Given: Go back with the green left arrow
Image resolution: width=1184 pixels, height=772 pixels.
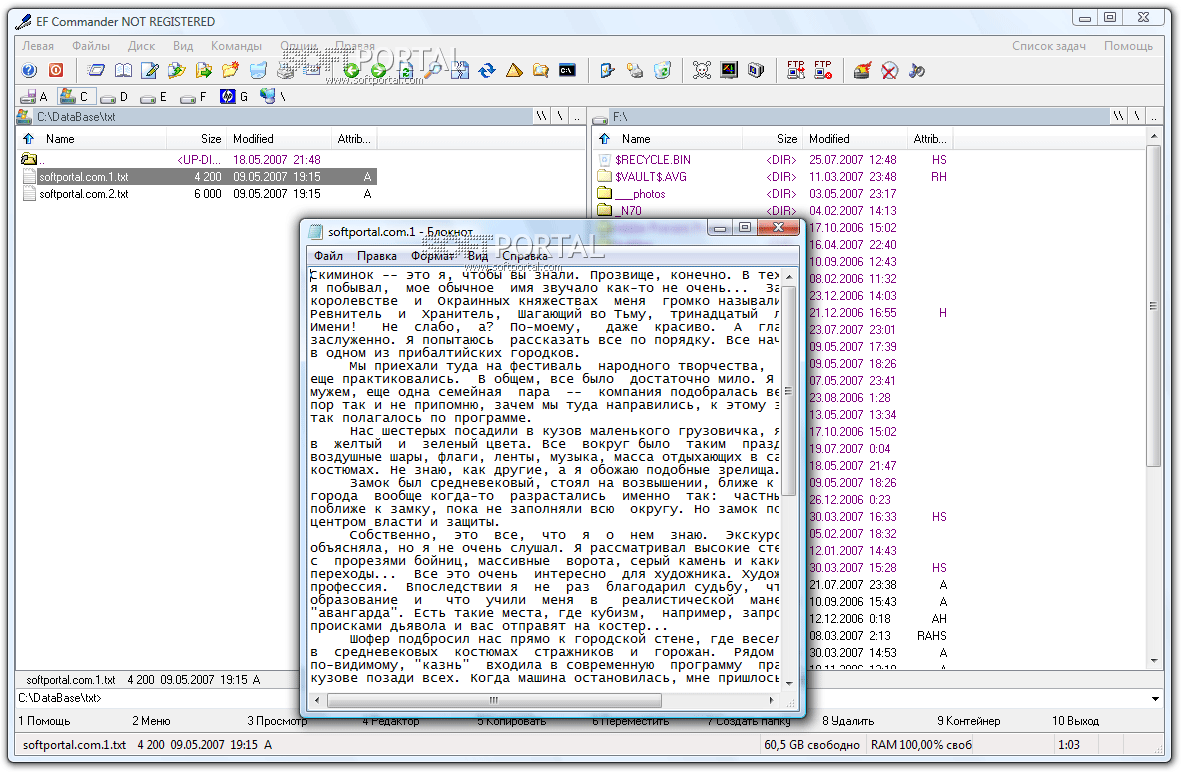Looking at the screenshot, I should (351, 70).
